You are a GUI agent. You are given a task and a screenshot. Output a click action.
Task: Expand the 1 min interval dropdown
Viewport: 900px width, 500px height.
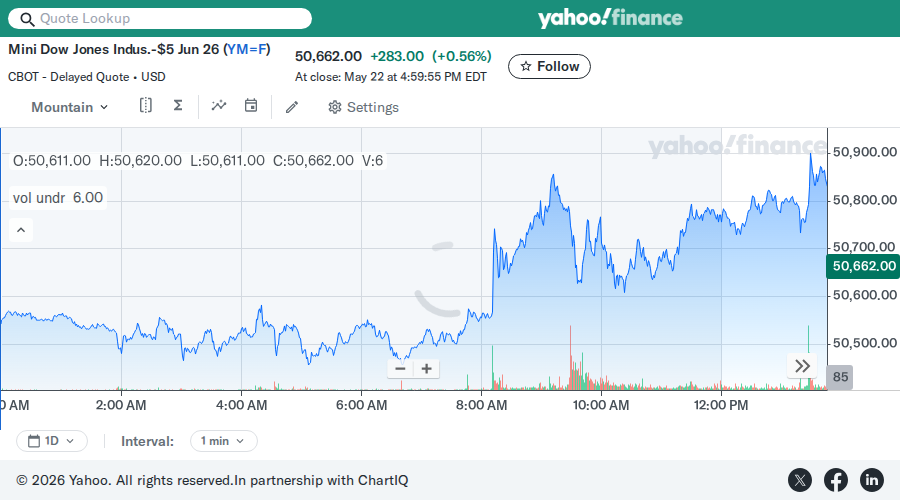(x=223, y=441)
